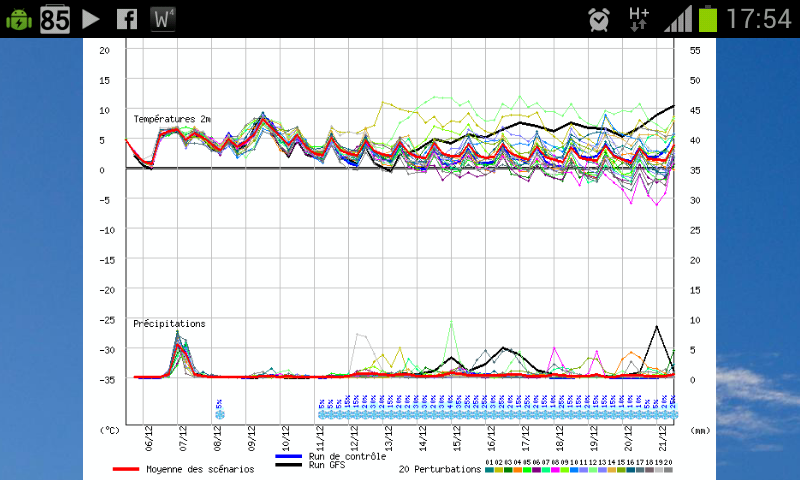The height and width of the screenshot is (480, 800).
Task: Click the 08/12 date label
Action: (217, 438)
